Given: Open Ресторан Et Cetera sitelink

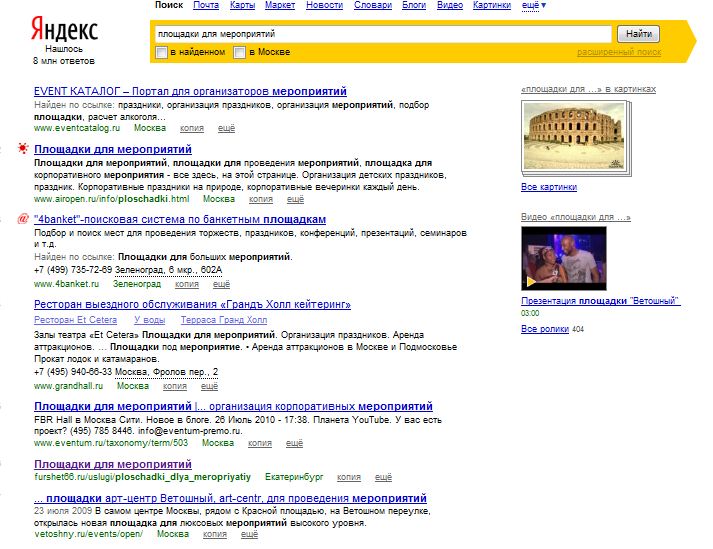Looking at the screenshot, I should [x=75, y=320].
